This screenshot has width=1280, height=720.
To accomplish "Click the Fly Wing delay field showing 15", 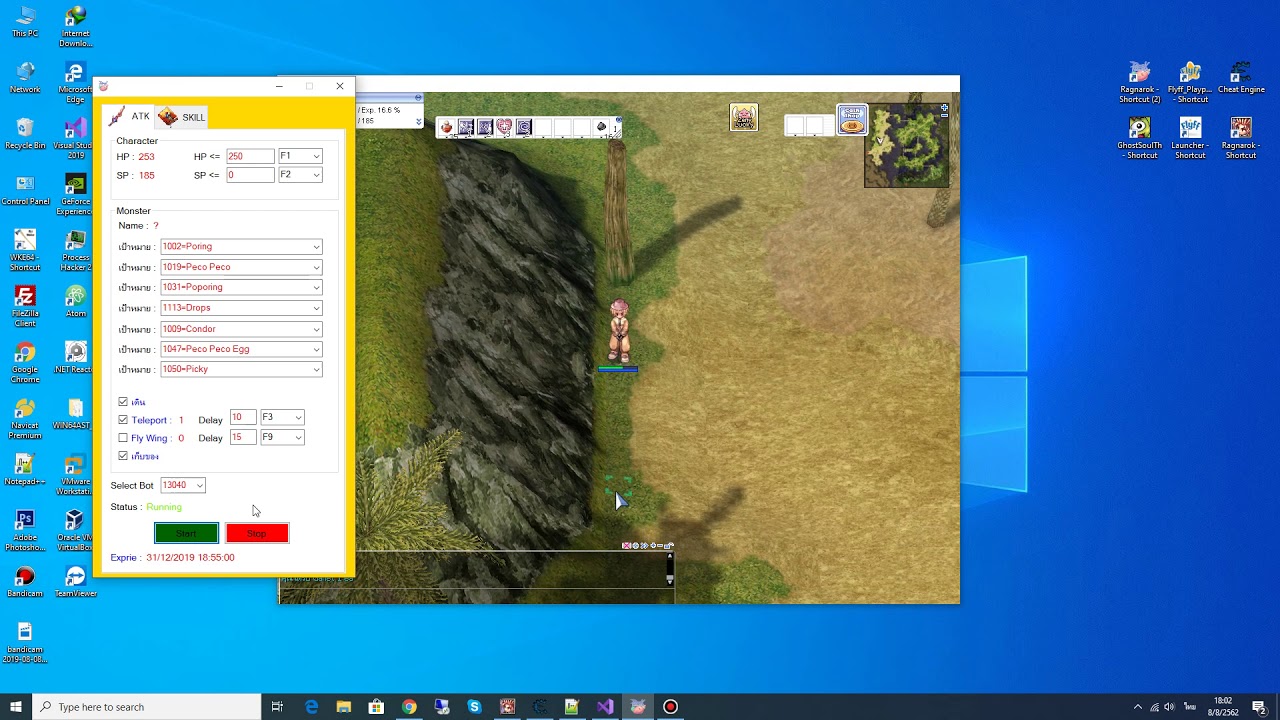I will 242,437.
